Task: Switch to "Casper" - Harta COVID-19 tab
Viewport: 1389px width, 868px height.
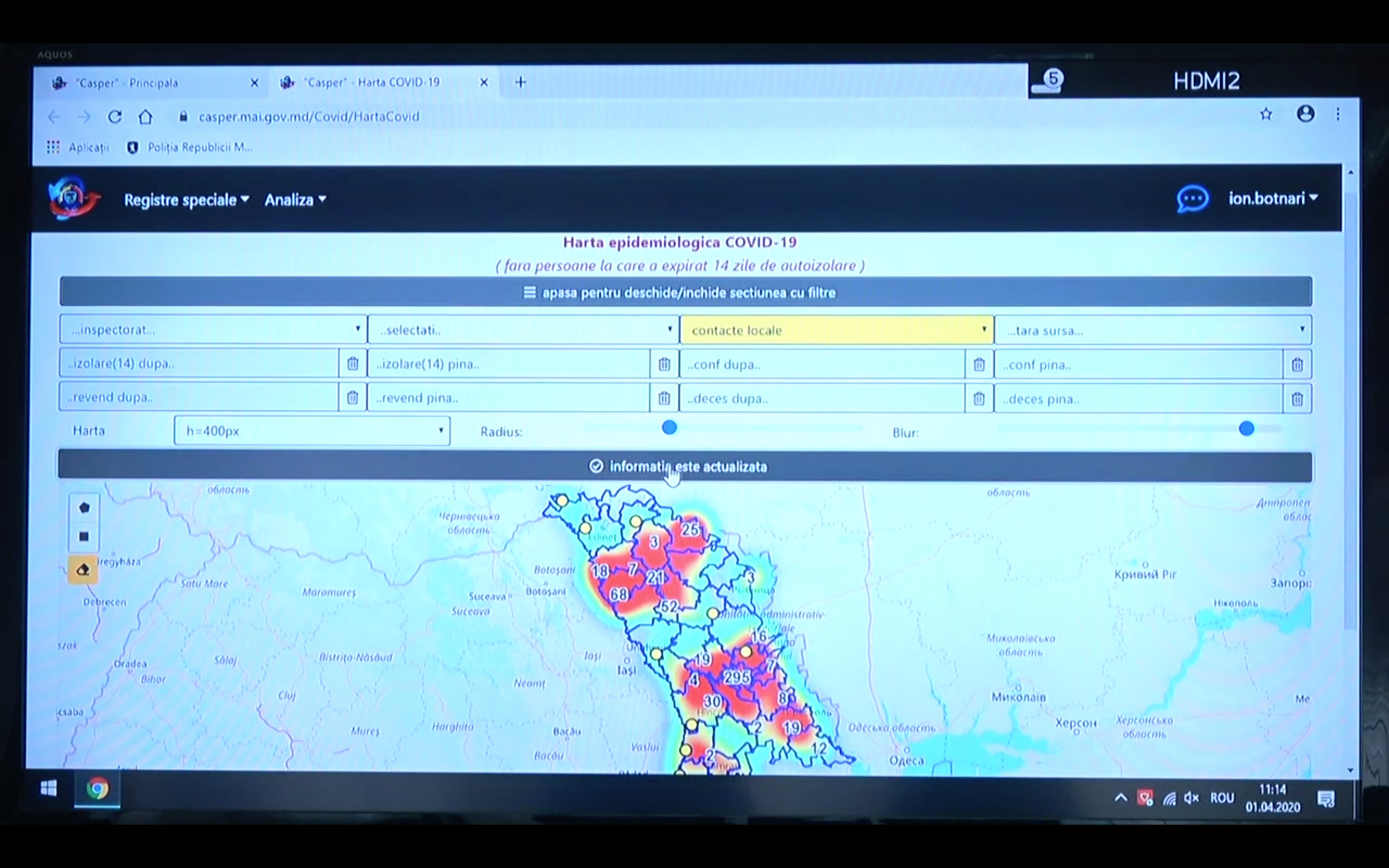Action: tap(384, 82)
